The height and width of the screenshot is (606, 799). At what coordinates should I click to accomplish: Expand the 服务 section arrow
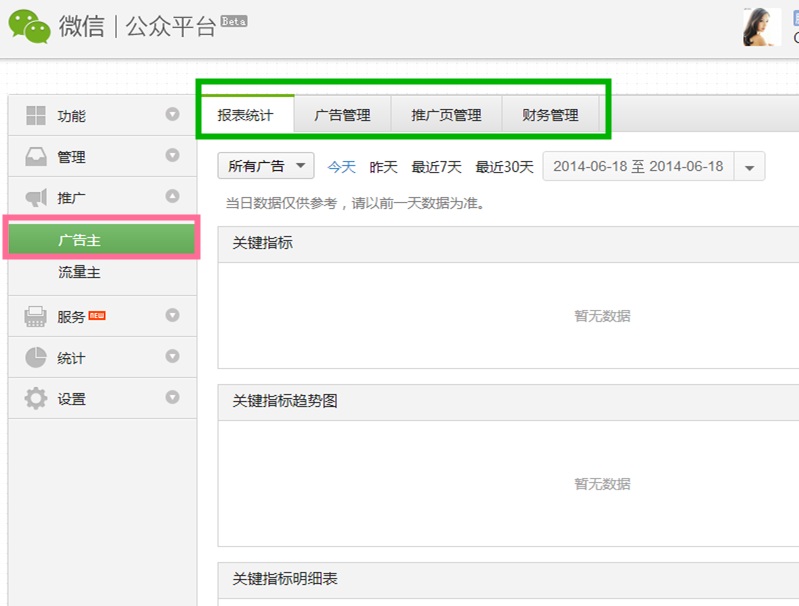172,316
